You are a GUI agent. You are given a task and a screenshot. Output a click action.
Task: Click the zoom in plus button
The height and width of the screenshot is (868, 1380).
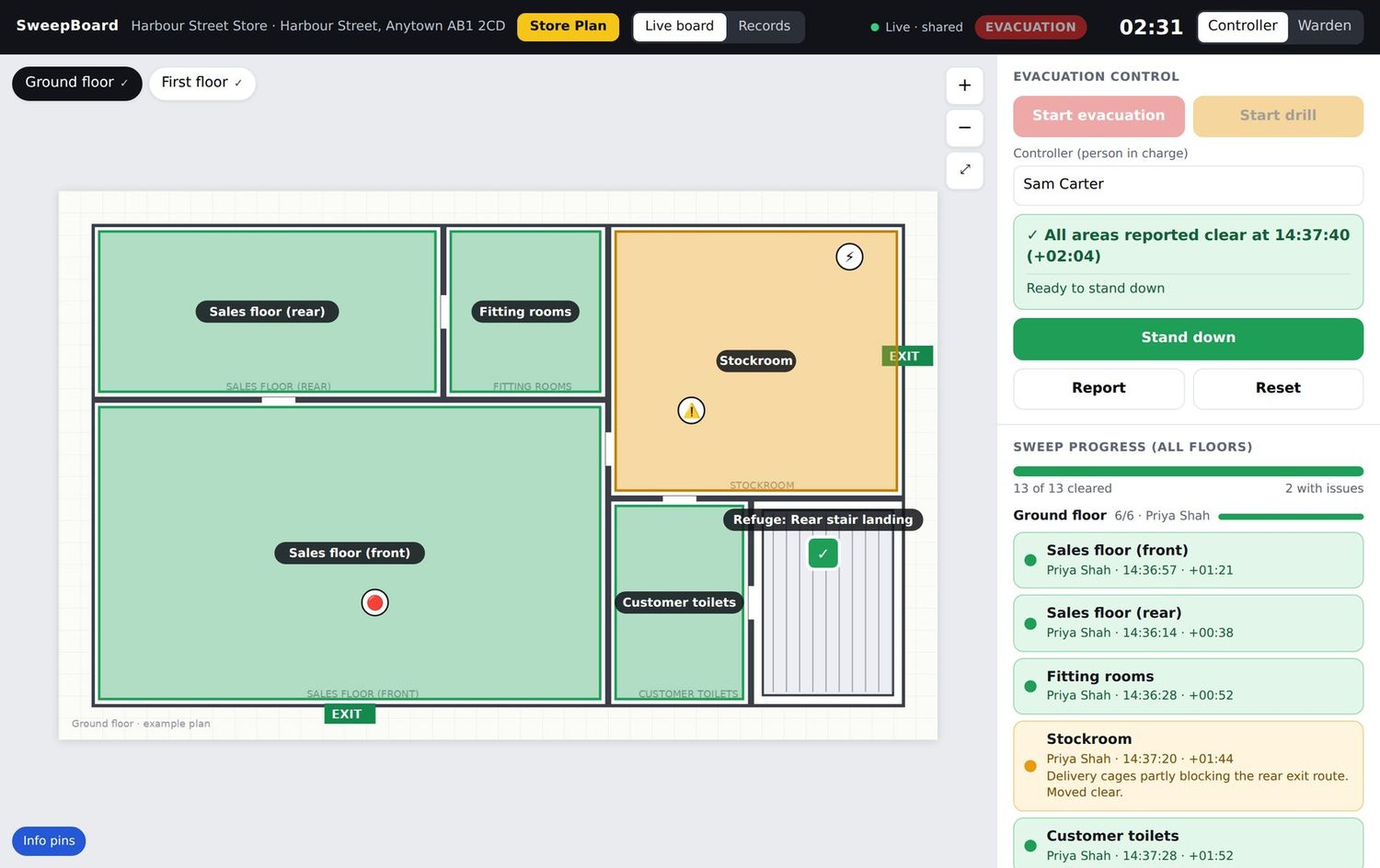point(964,86)
